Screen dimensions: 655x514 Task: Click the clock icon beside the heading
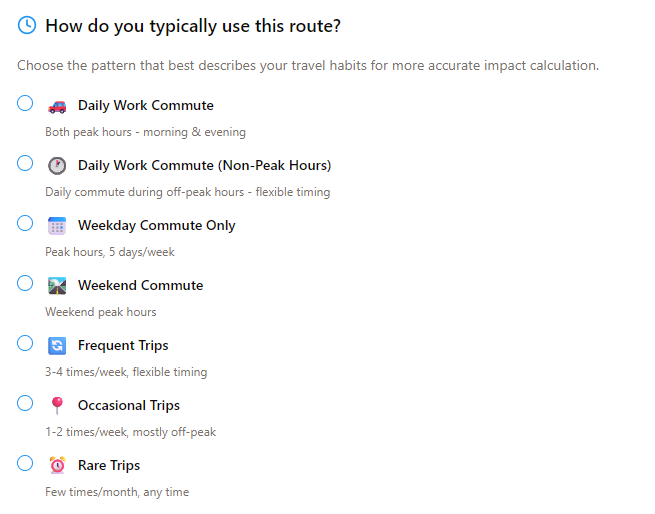(x=27, y=25)
